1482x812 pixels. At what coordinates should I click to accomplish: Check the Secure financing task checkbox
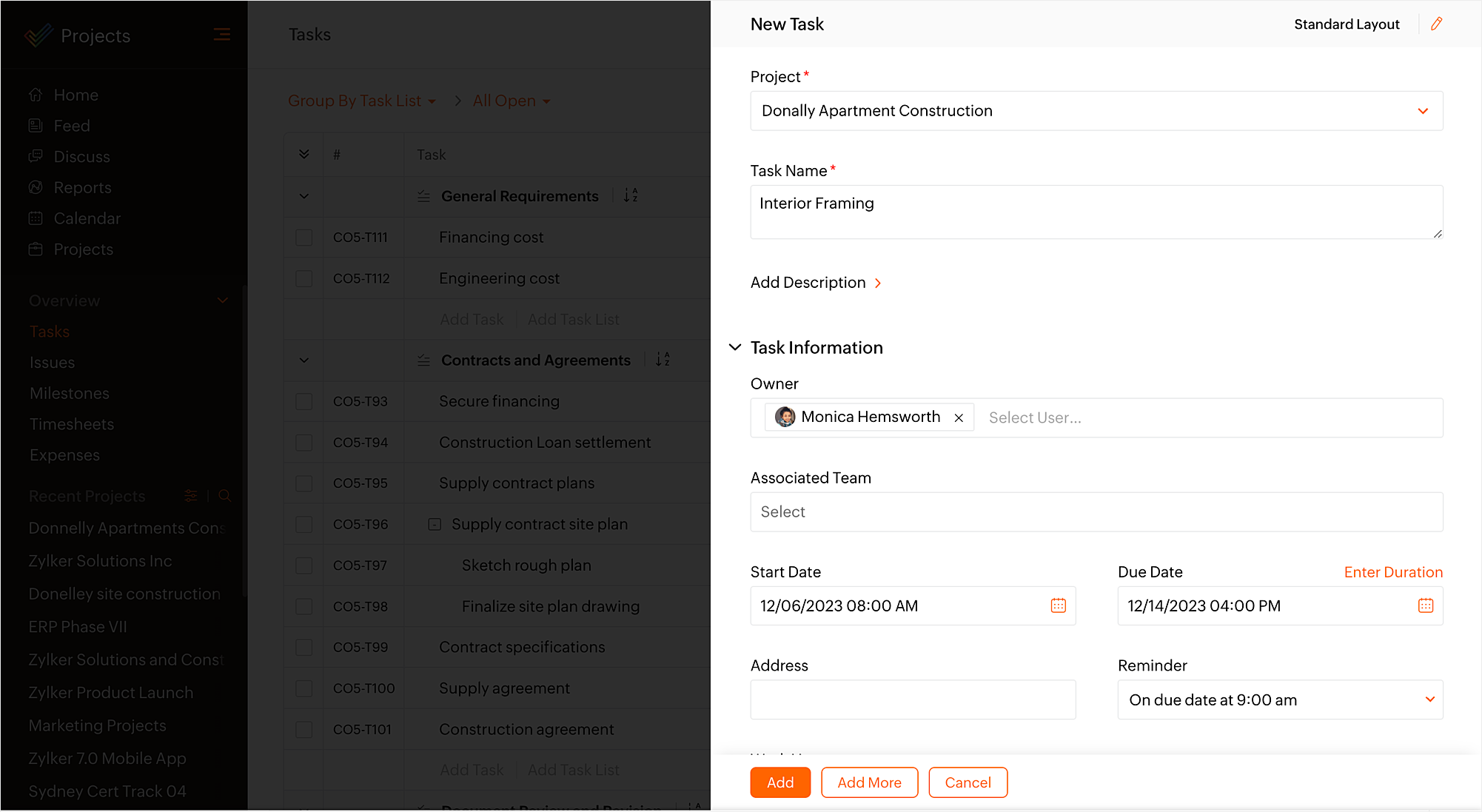pyautogui.click(x=304, y=401)
